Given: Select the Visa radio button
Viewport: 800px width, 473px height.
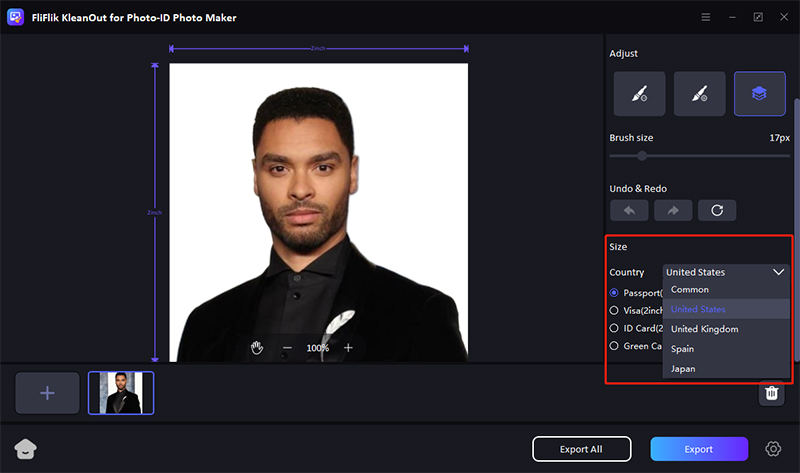Looking at the screenshot, I should click(614, 310).
